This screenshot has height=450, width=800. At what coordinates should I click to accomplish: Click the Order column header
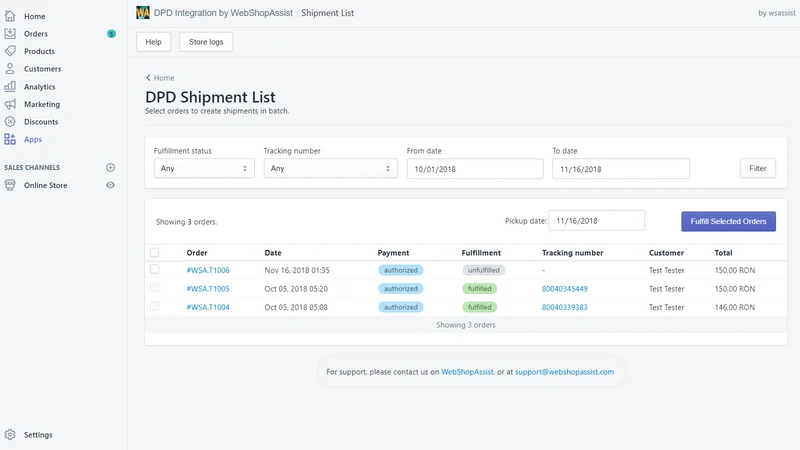[197, 253]
